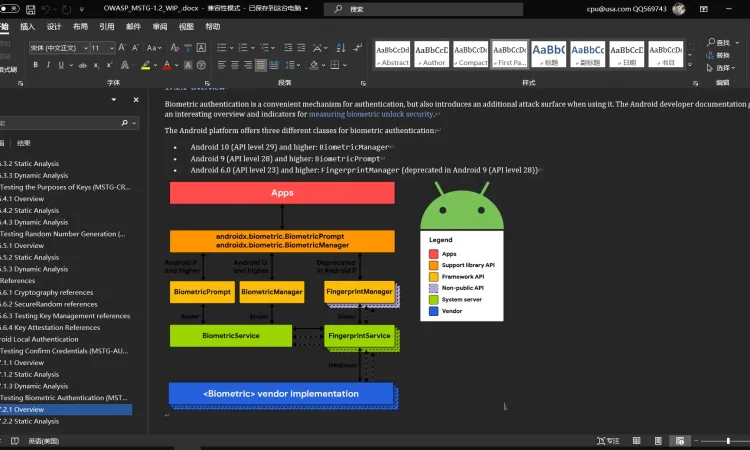Clear all formatting with the eraser A icon
Viewport: 750px width, 450px height.
(x=175, y=47)
